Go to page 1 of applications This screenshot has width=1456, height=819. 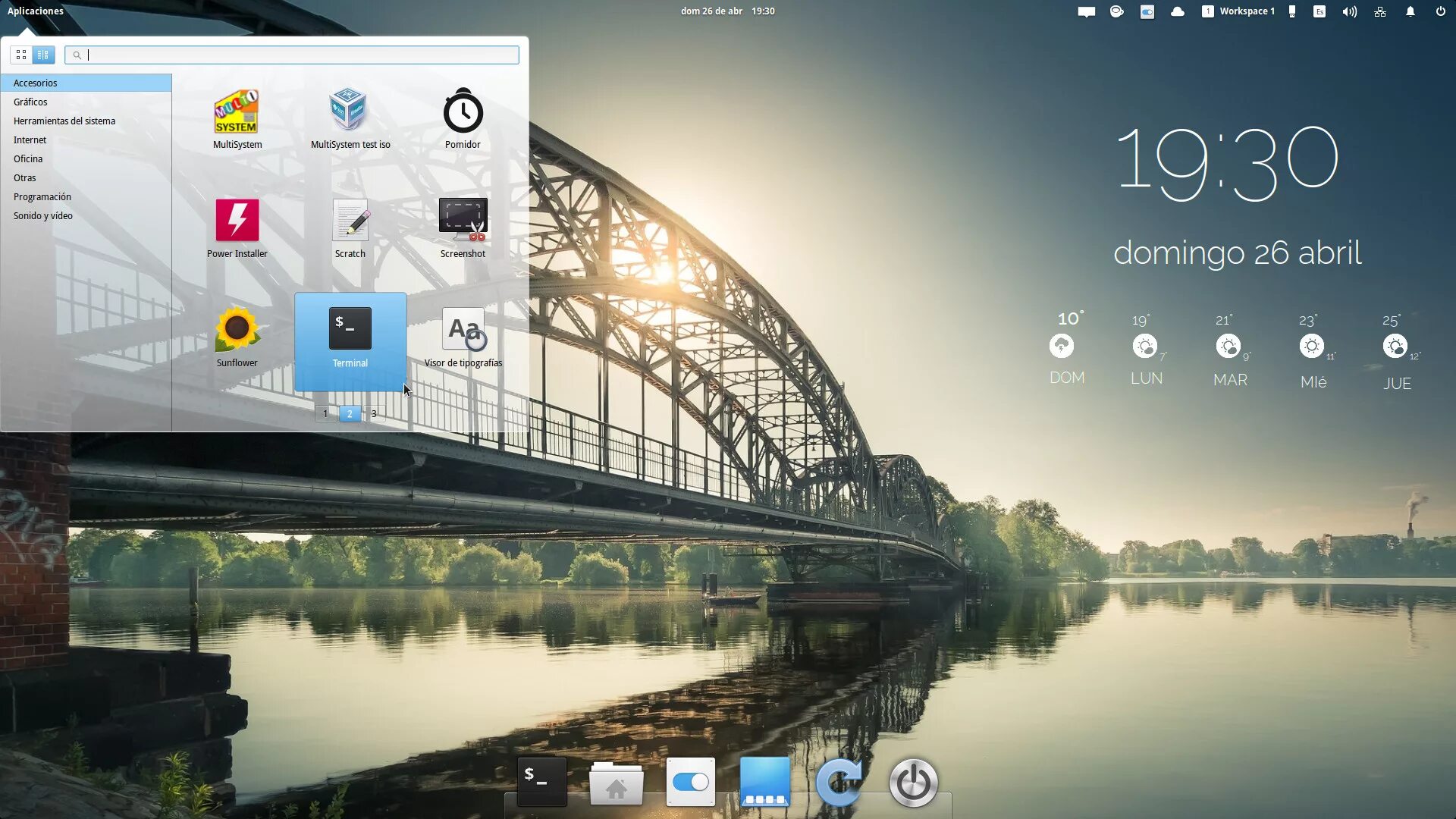pyautogui.click(x=325, y=413)
